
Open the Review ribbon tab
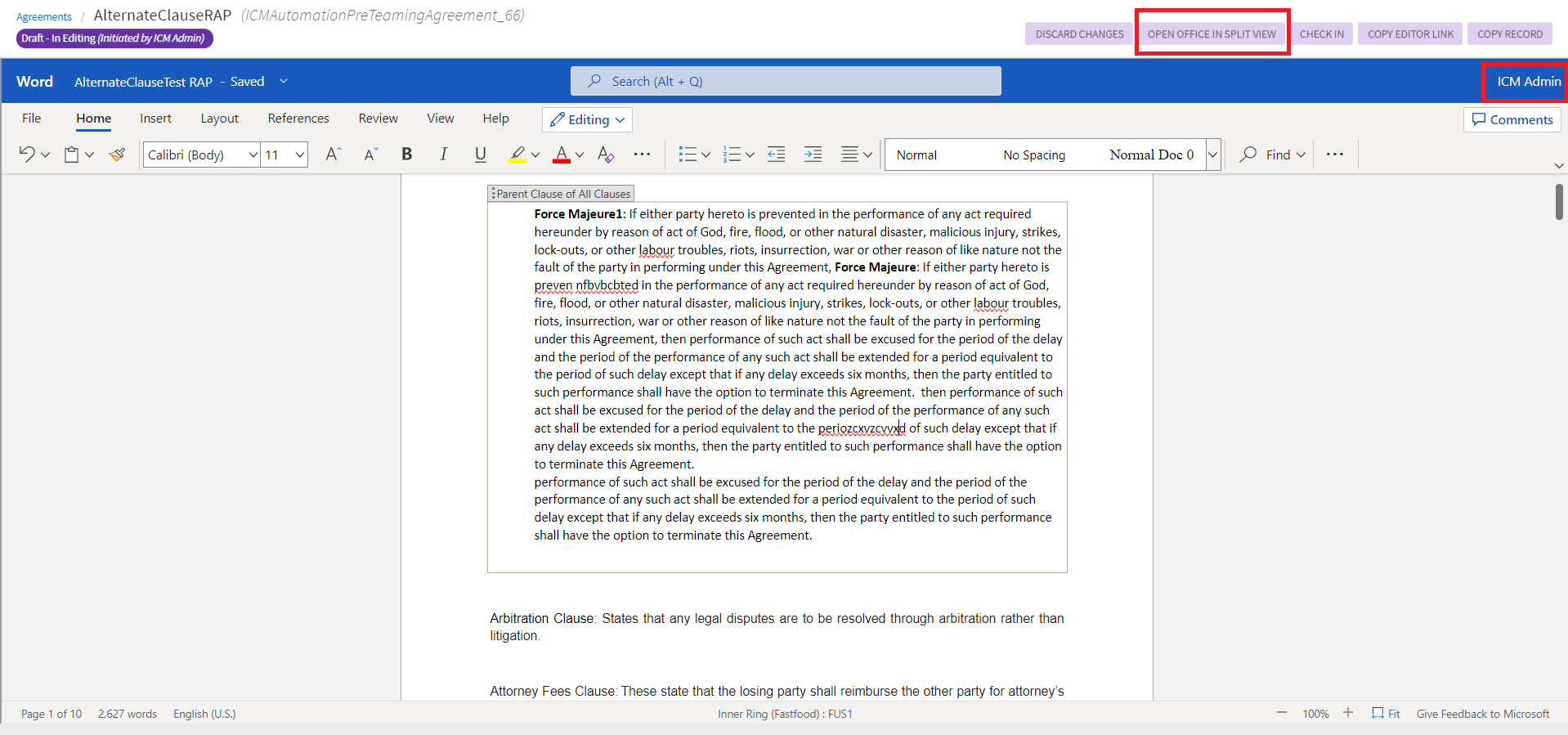click(378, 119)
